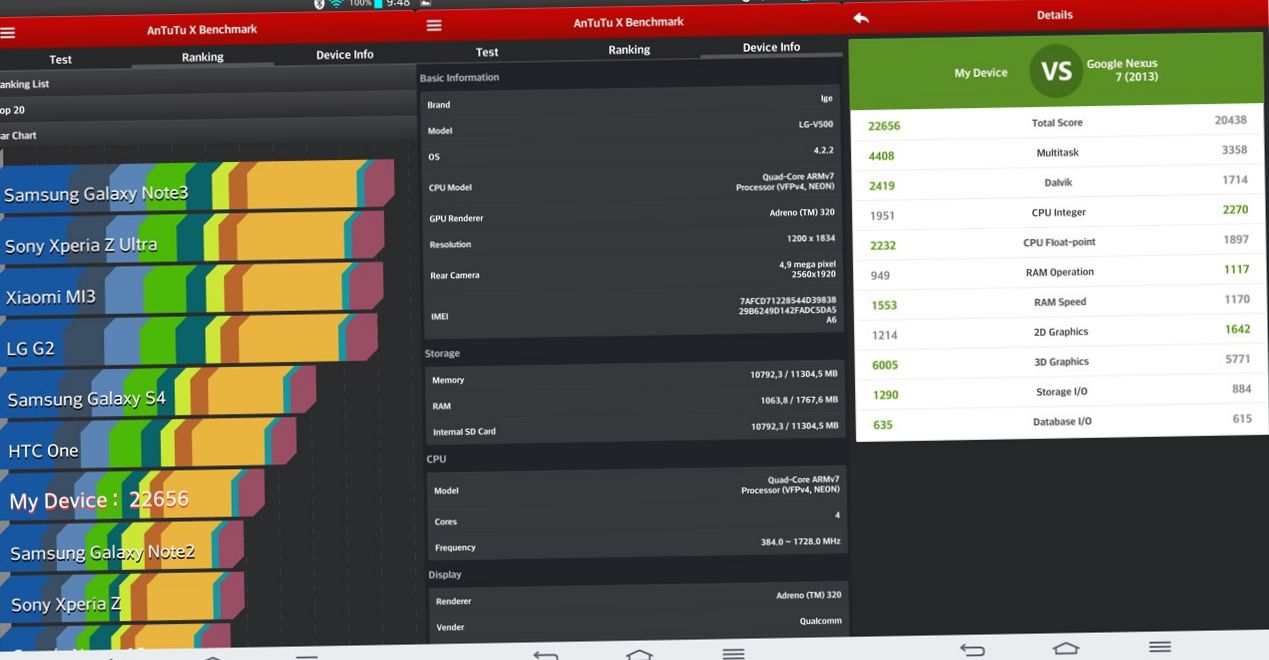This screenshot has width=1269, height=660.
Task: Tap Android menu button under middle screen
Action: [733, 654]
